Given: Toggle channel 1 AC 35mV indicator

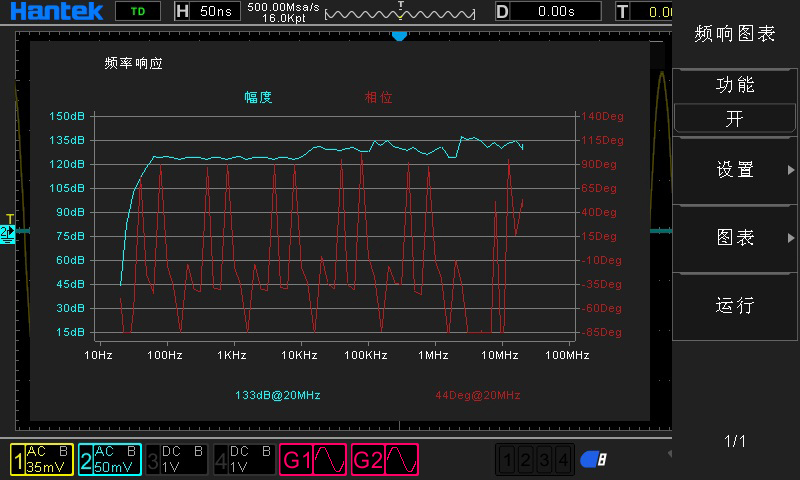Looking at the screenshot, I should coord(41,460).
